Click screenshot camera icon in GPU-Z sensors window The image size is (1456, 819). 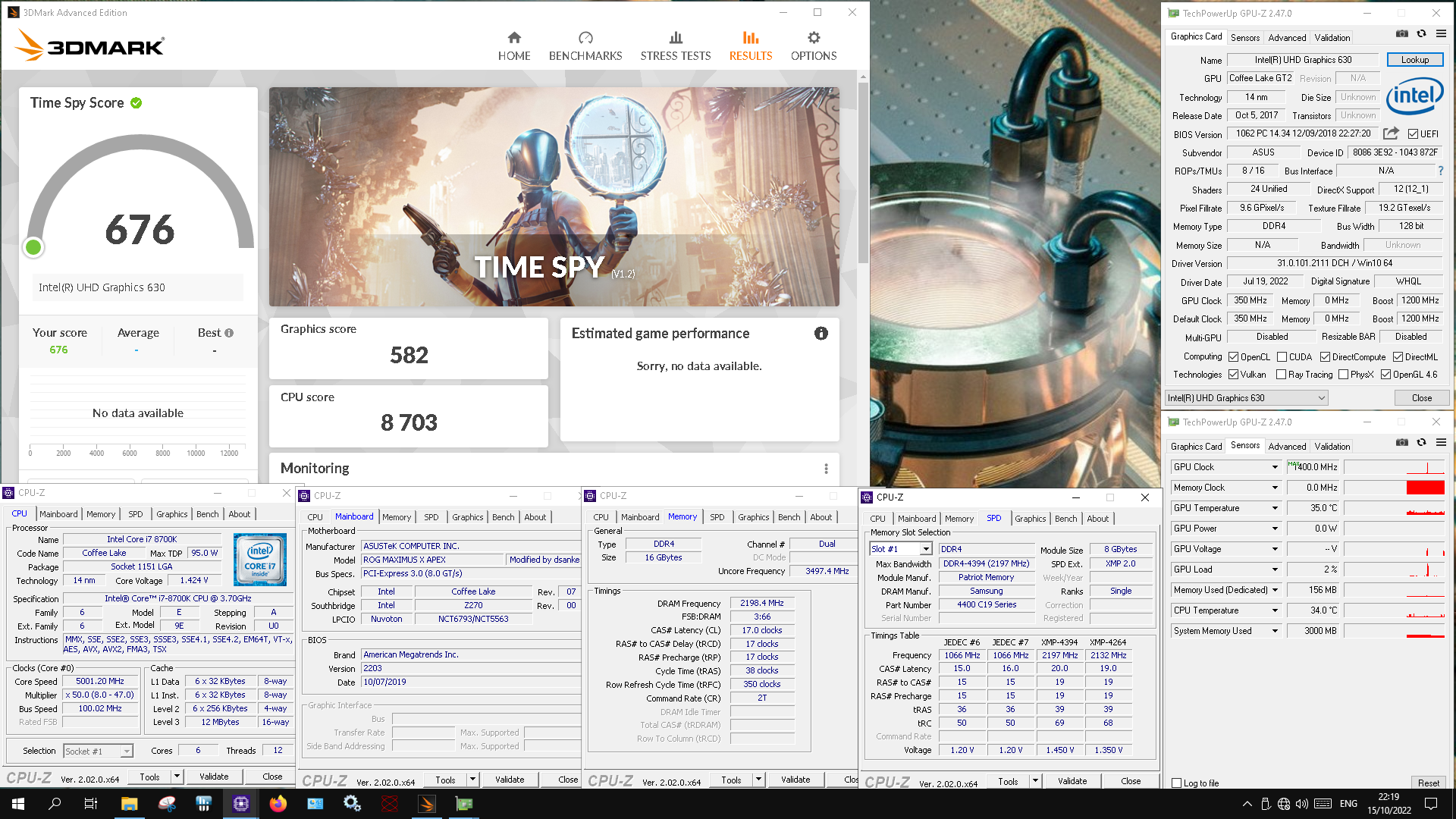point(1402,442)
